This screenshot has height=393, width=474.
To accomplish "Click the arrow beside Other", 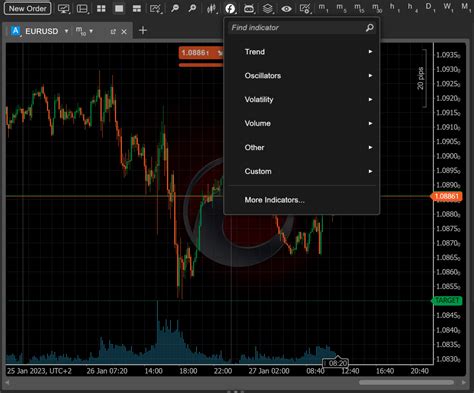I will pos(370,147).
